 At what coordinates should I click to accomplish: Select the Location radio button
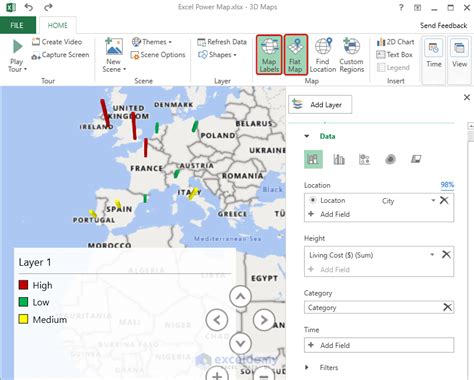[x=313, y=200]
